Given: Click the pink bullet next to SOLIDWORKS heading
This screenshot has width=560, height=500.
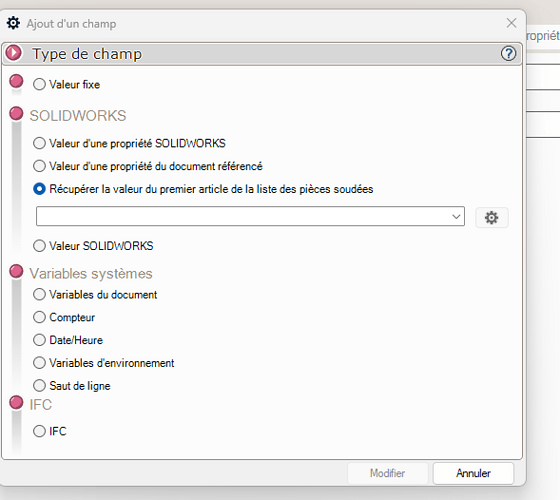Looking at the screenshot, I should (16, 114).
